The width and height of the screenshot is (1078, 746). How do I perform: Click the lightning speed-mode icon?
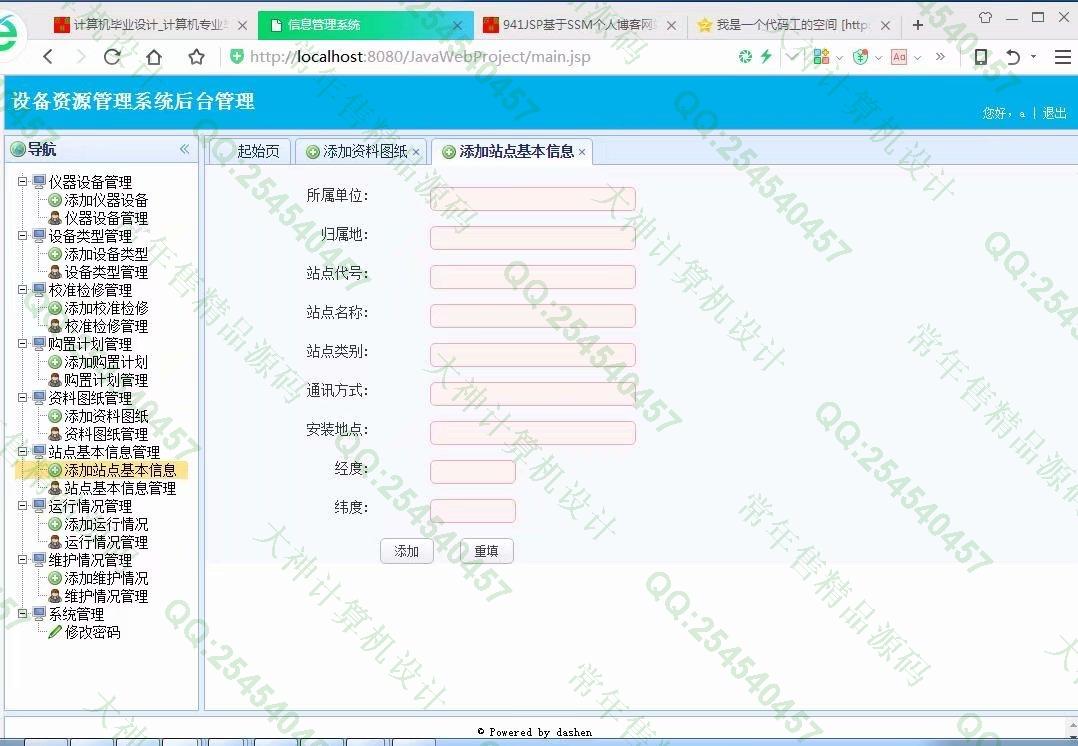766,56
